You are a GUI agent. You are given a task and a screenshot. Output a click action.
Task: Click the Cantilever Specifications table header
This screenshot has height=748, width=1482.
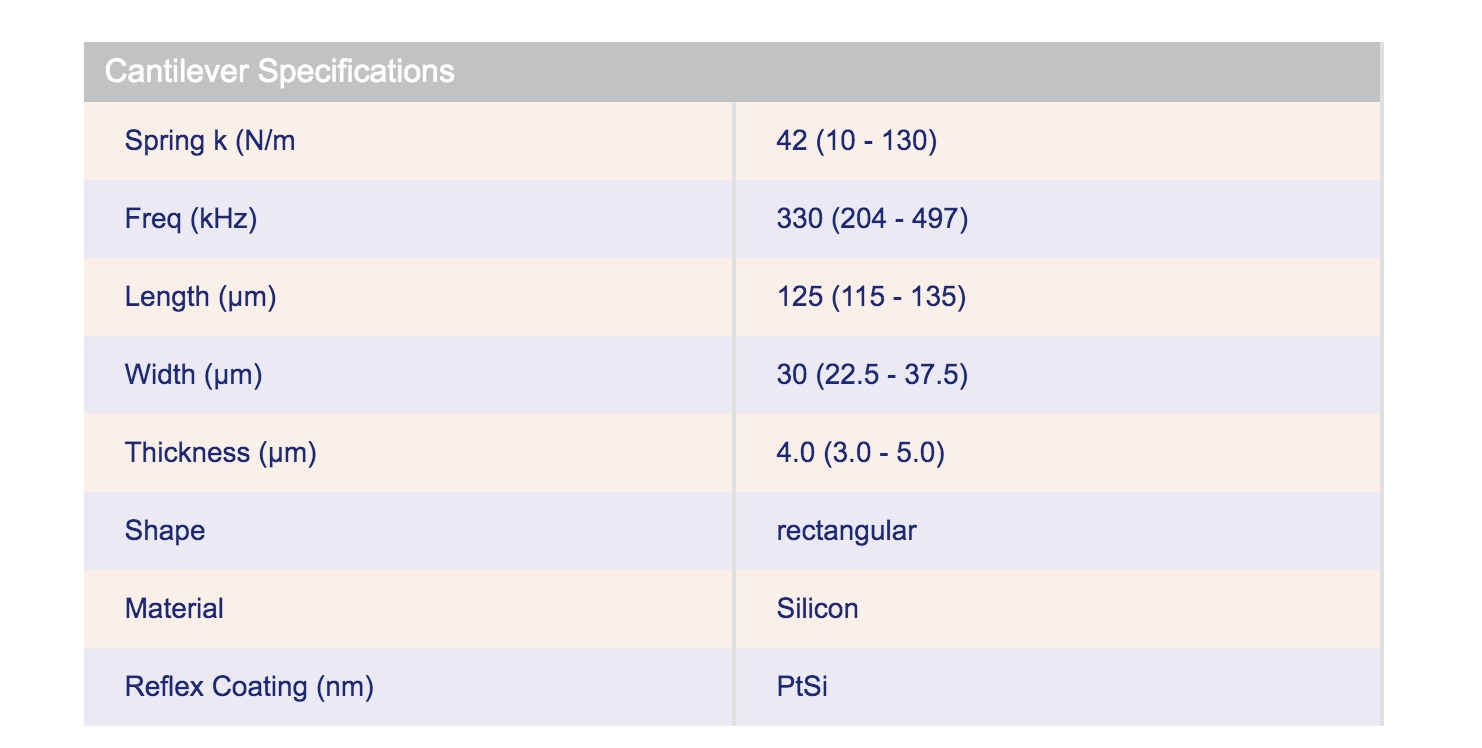pyautogui.click(x=280, y=72)
